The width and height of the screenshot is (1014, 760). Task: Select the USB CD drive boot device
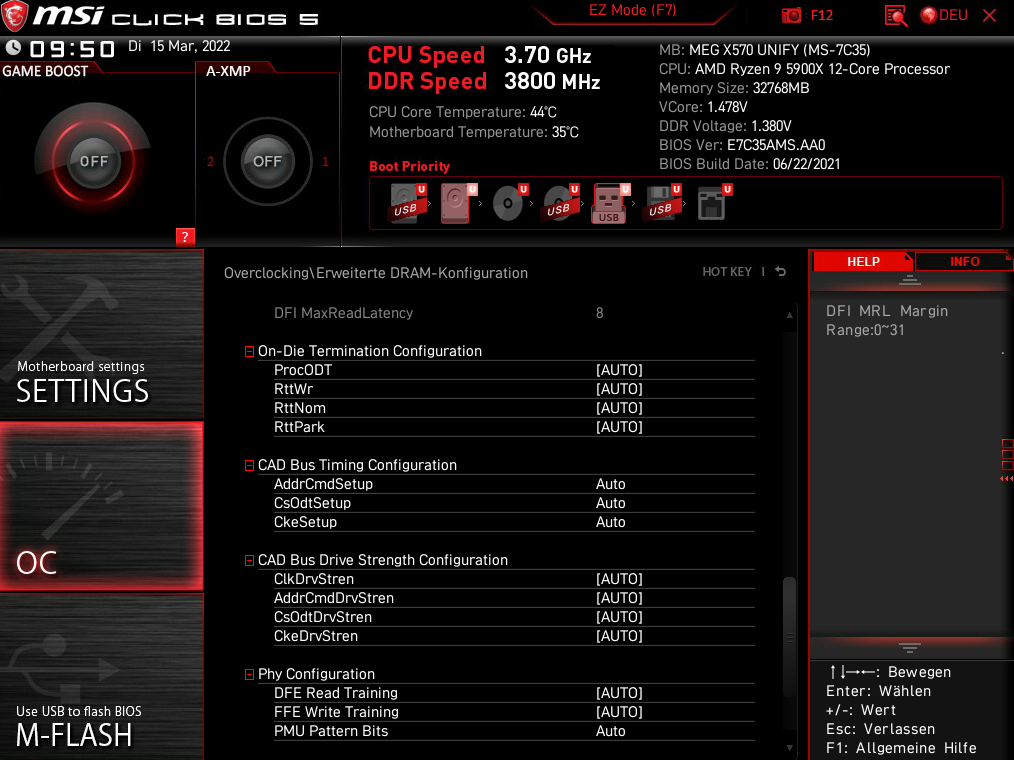pos(559,203)
